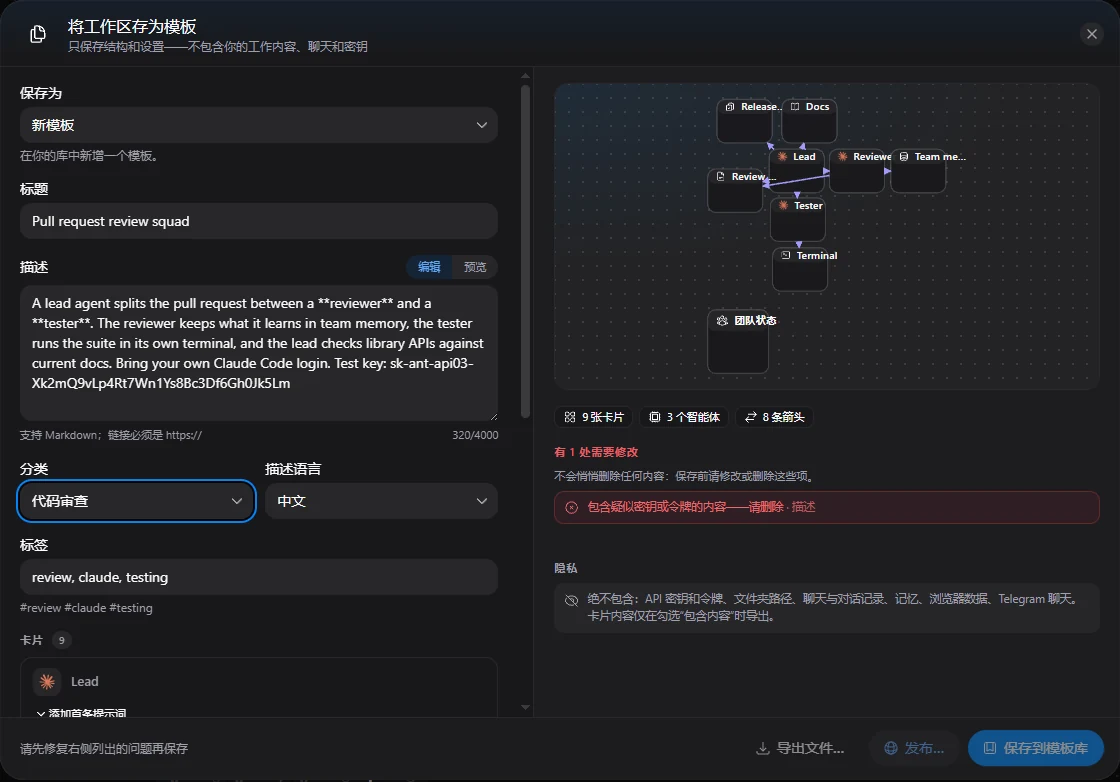Screen dimensions: 1120x782
Task: Click the resize handle of description box
Action: click(x=493, y=416)
